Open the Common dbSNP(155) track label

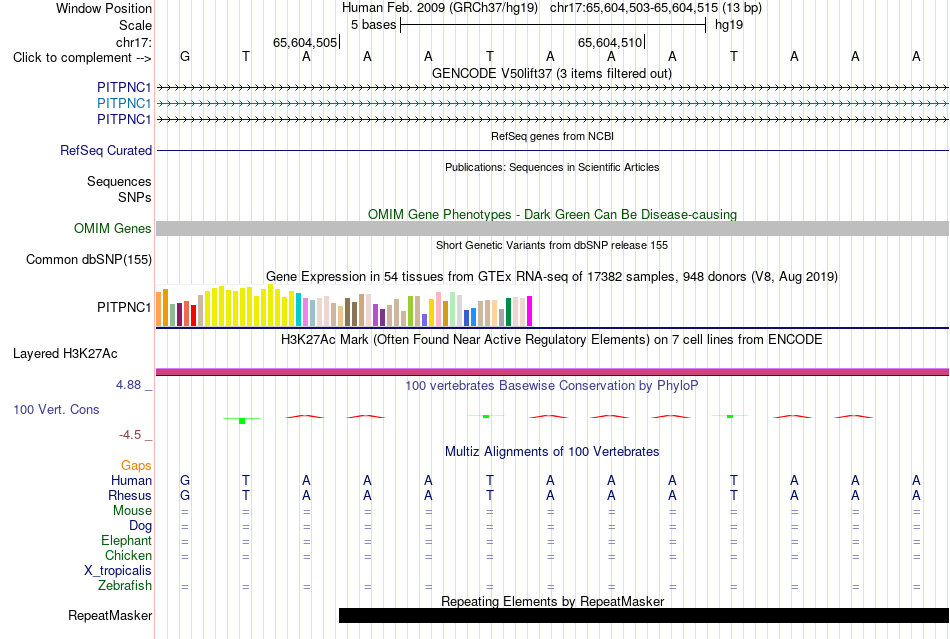pyautogui.click(x=89, y=259)
